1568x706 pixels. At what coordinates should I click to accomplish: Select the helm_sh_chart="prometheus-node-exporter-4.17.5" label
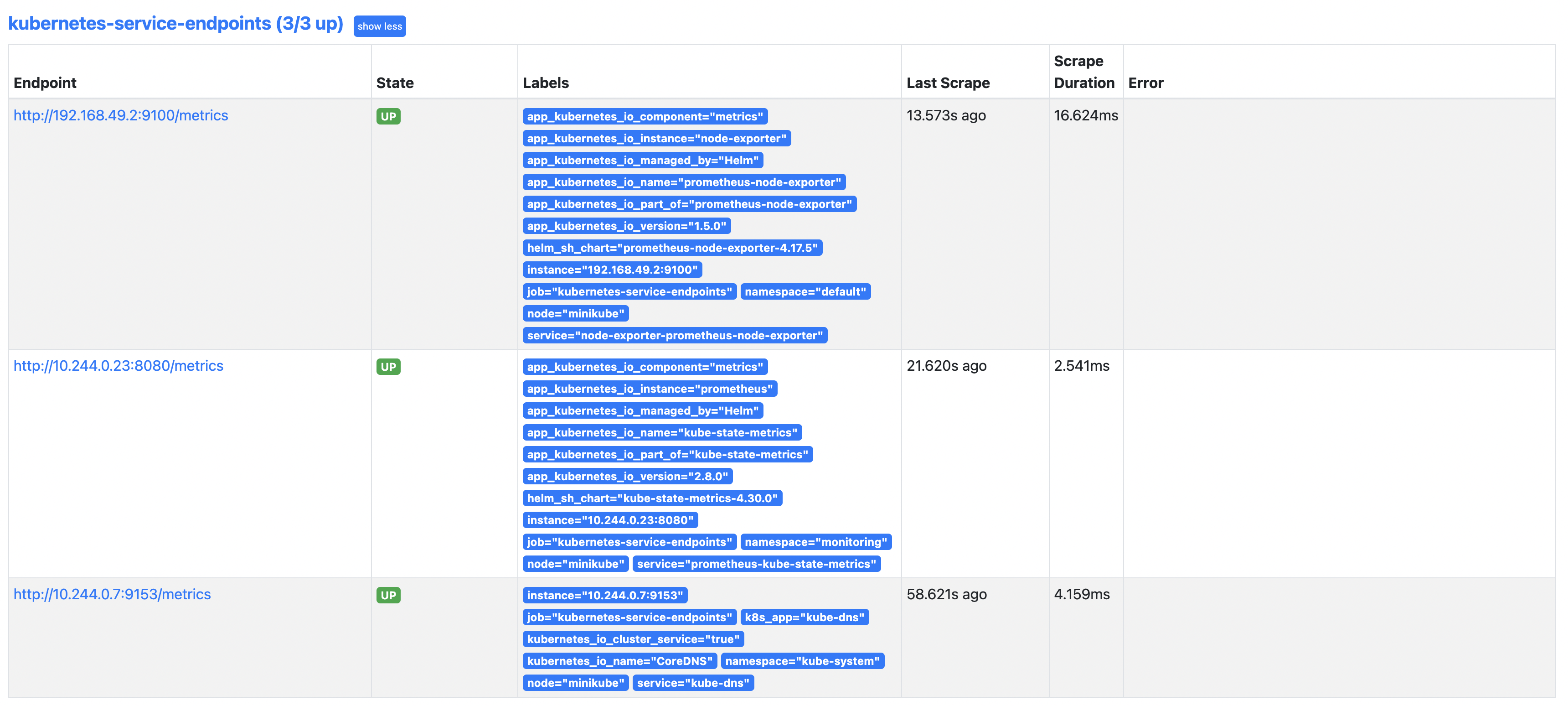point(672,247)
